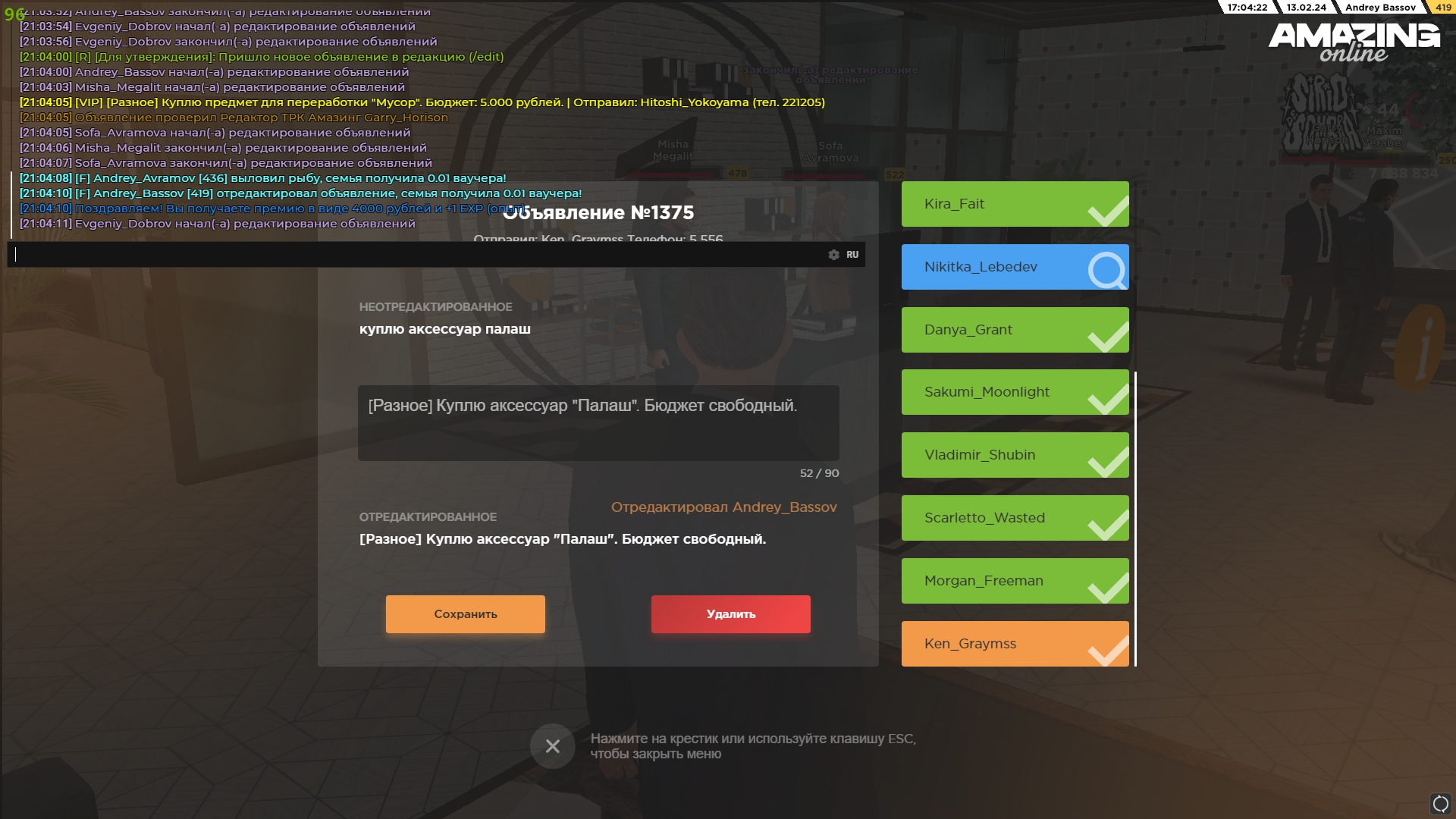Select the Scarletto_Wasted announcement entry
Image resolution: width=1456 pixels, height=819 pixels.
(x=1015, y=518)
